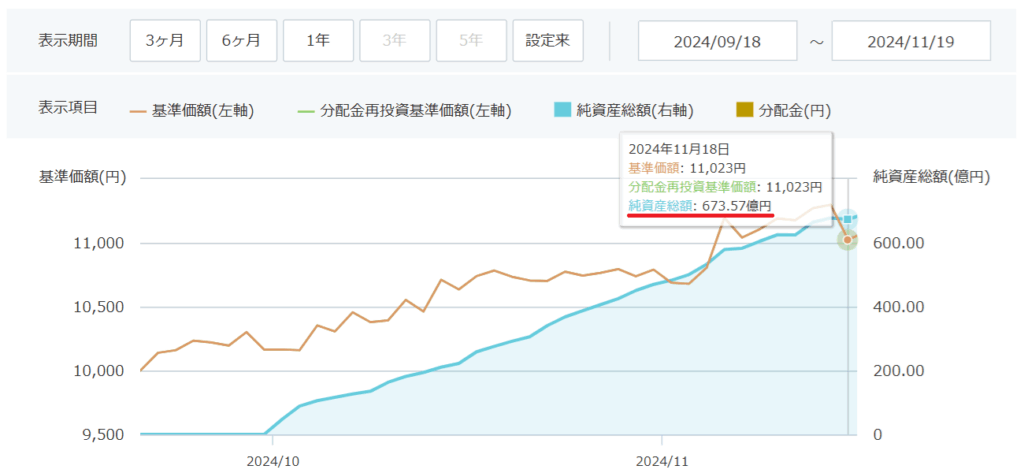Click the 分配金(円) legend item
This screenshot has width=1024, height=473.
click(784, 110)
